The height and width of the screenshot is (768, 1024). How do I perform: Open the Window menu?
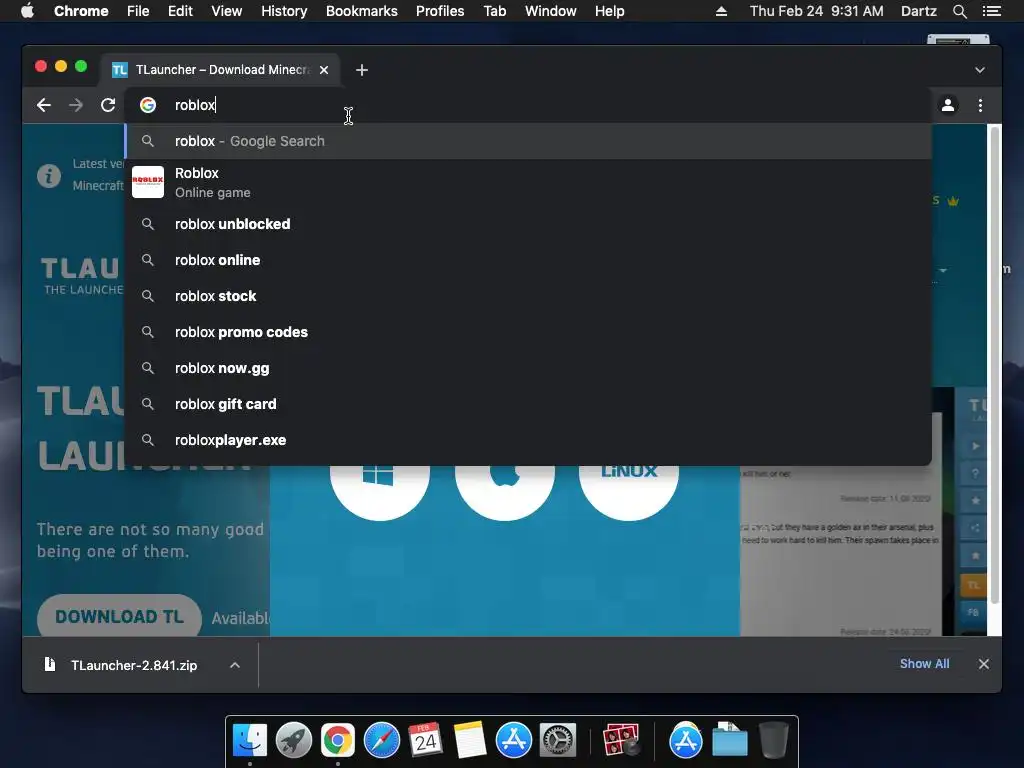(x=551, y=11)
